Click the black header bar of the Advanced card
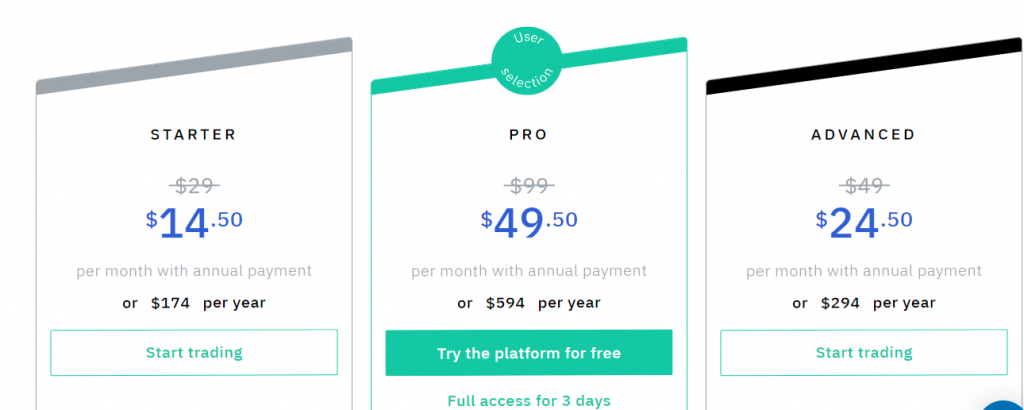The width and height of the screenshot is (1024, 410). [864, 66]
